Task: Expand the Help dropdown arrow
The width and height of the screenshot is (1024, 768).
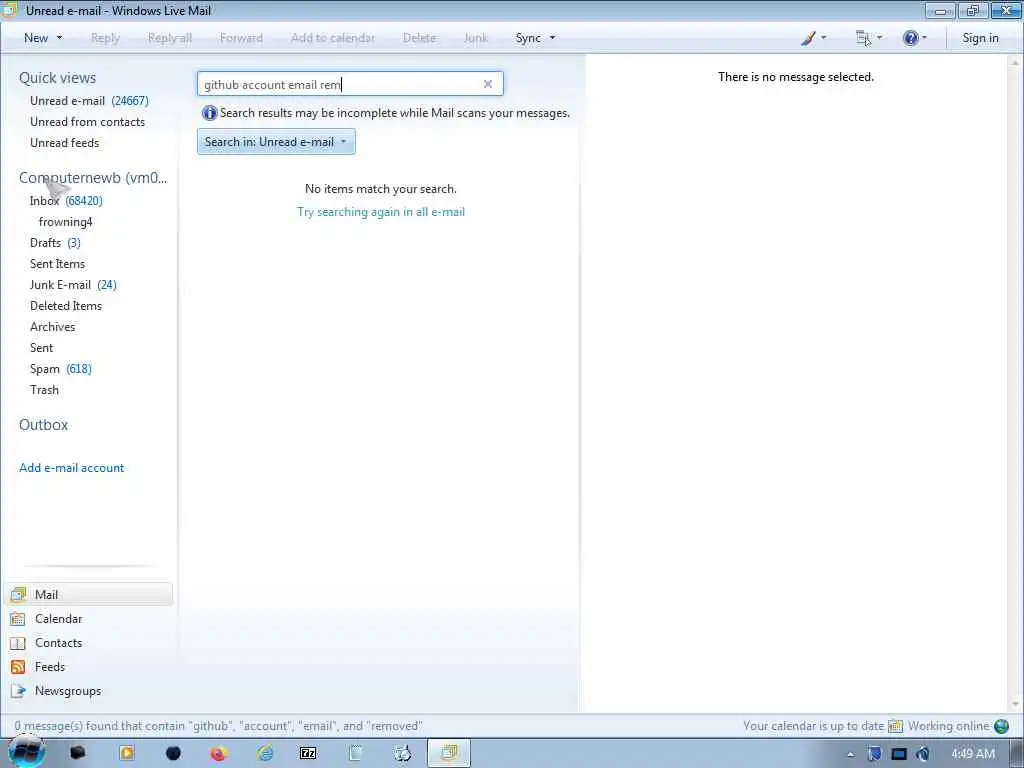Action: pos(924,38)
